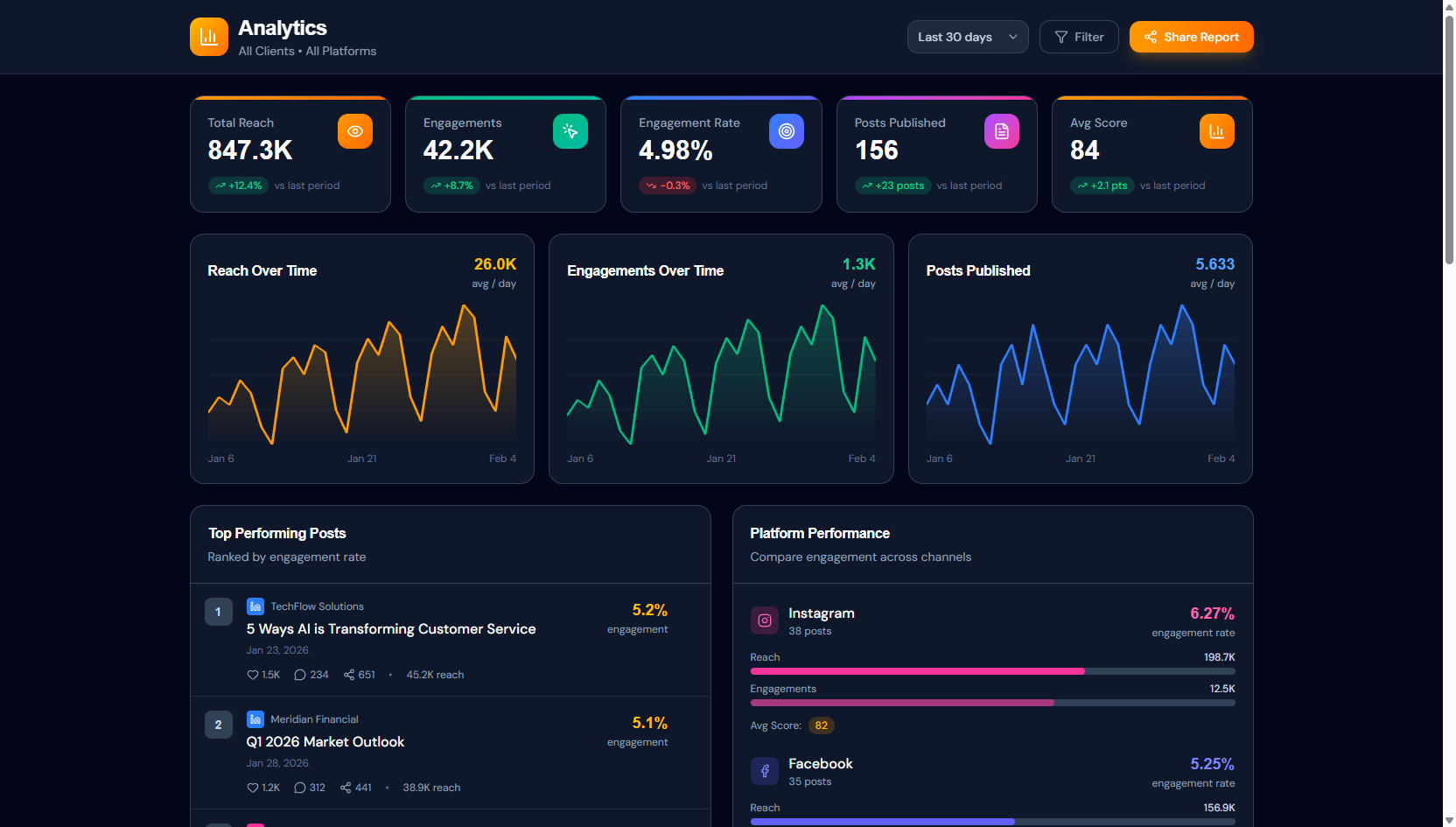Click the Engagement Rate target icon

tap(785, 131)
